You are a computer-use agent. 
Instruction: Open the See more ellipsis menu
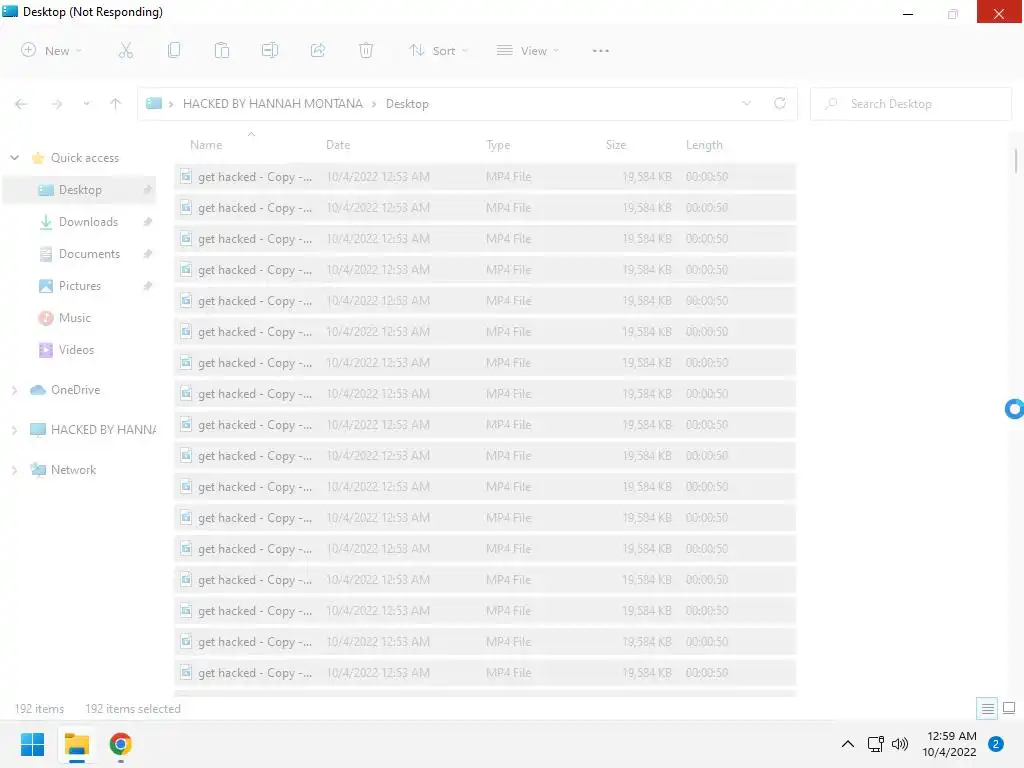pyautogui.click(x=600, y=50)
